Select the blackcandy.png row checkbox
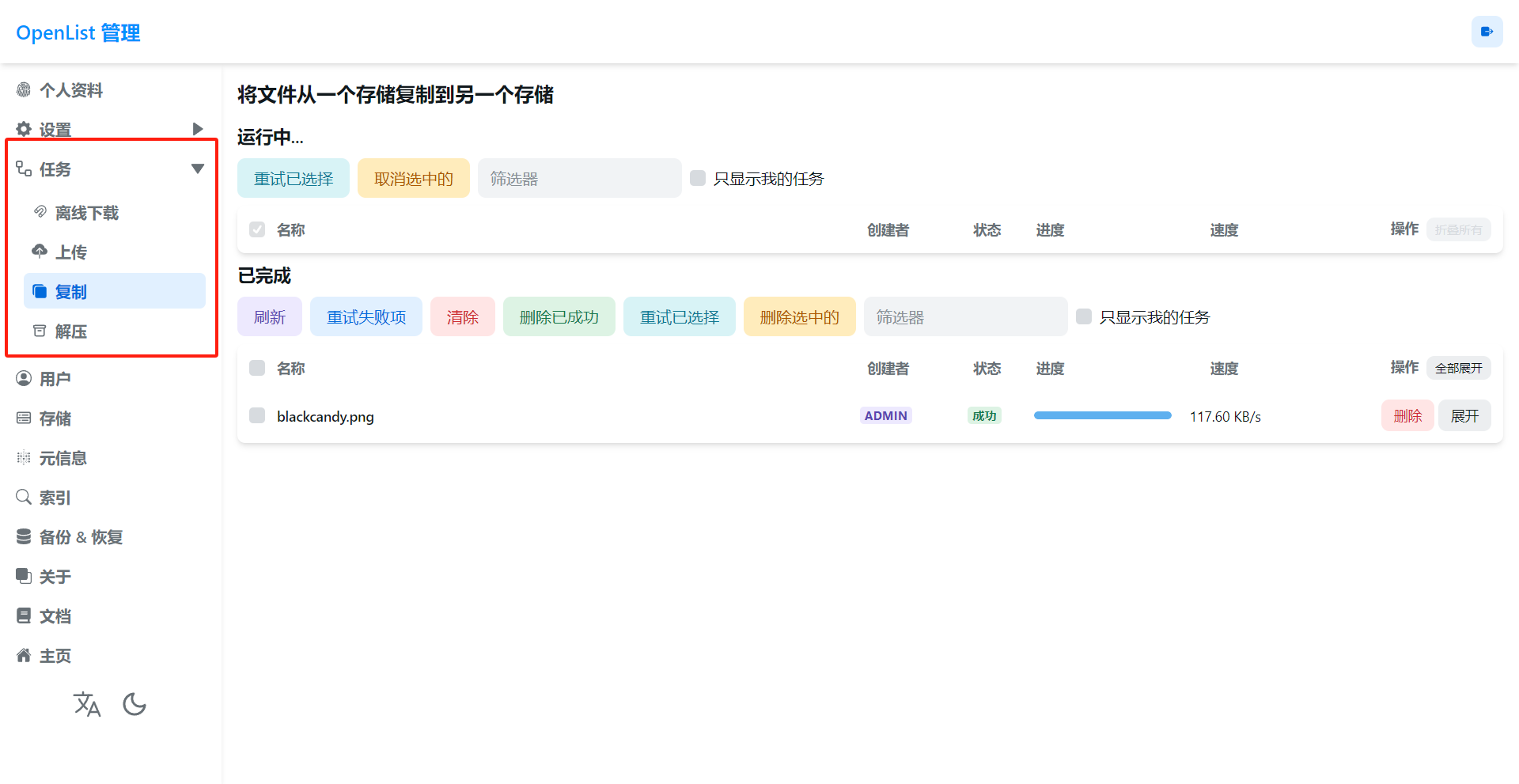 point(257,415)
